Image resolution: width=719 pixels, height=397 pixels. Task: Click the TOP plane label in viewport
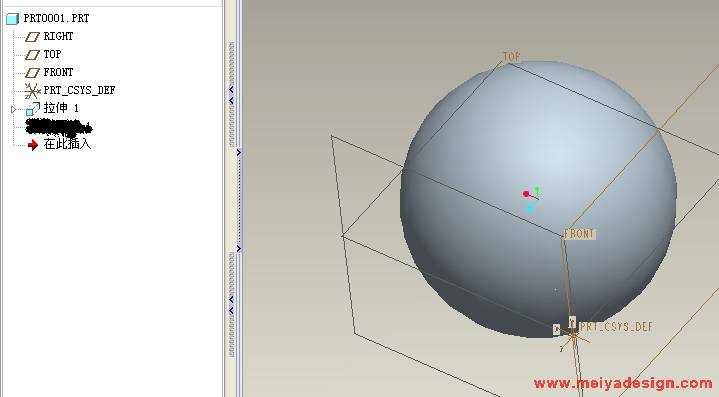(511, 57)
